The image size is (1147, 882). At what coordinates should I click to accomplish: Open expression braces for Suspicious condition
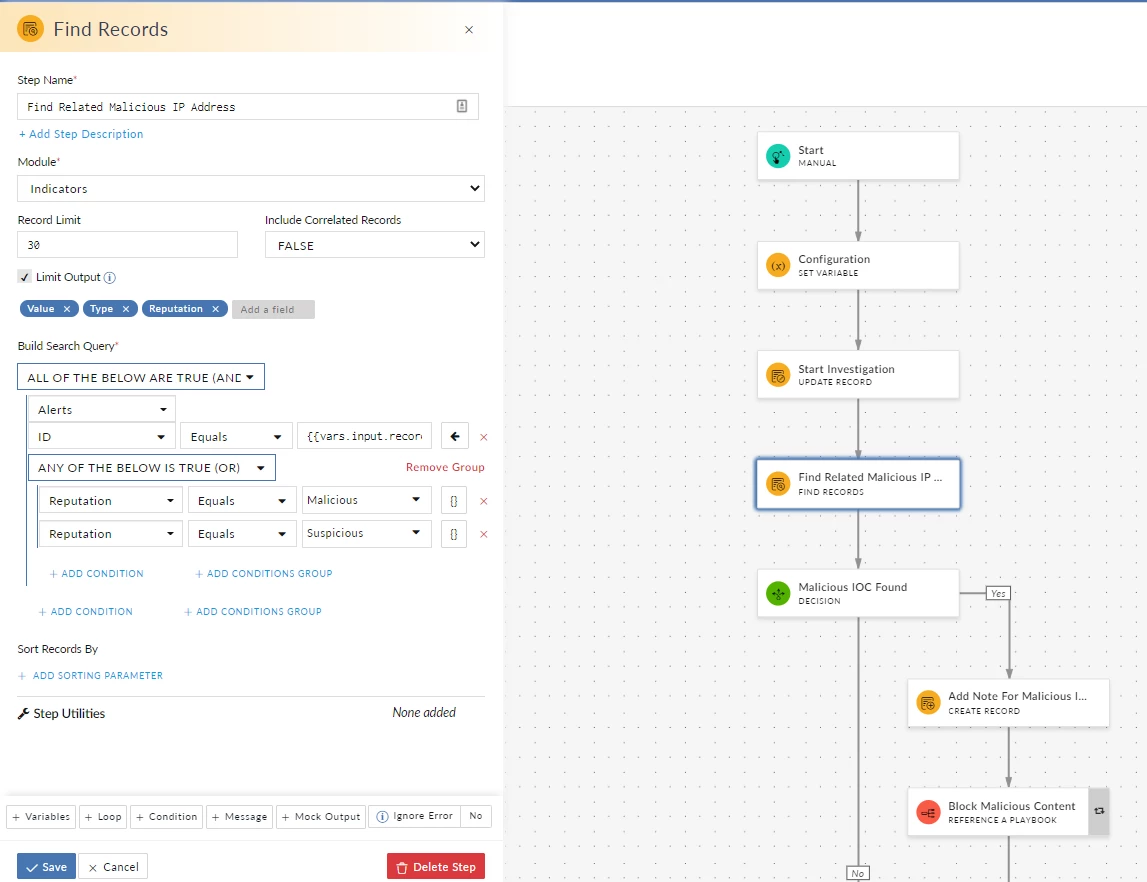[454, 534]
